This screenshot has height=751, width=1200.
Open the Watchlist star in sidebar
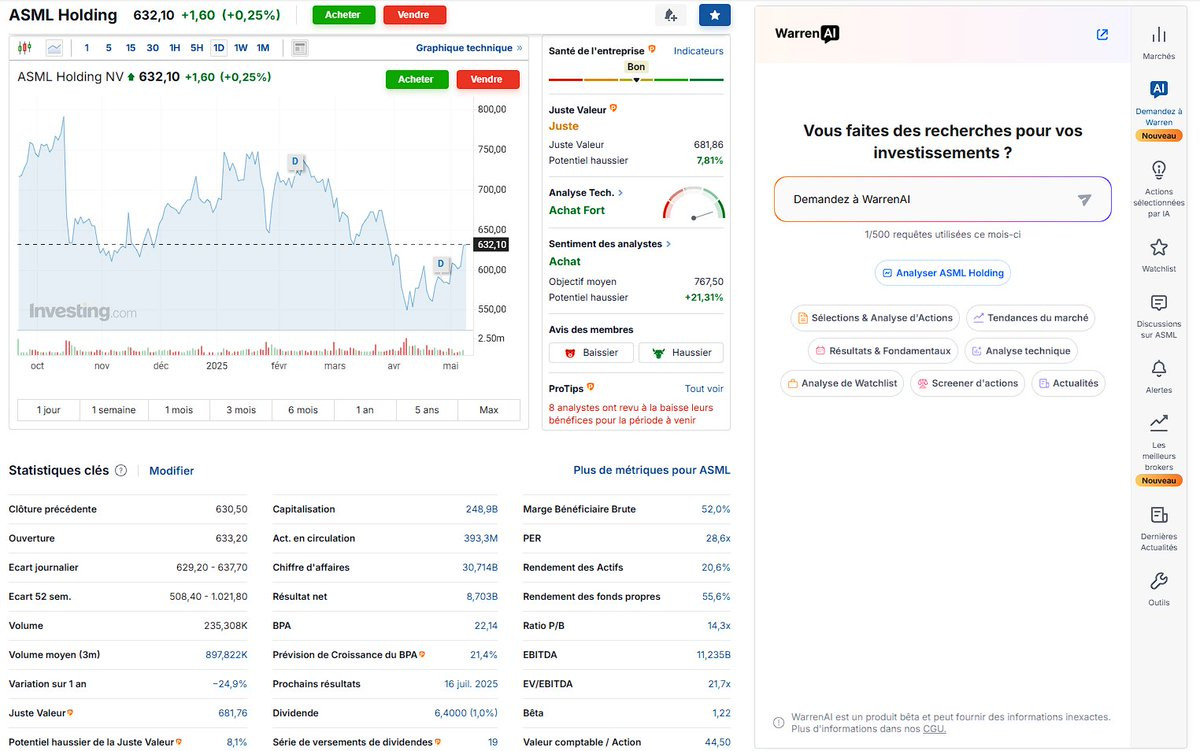click(1159, 255)
